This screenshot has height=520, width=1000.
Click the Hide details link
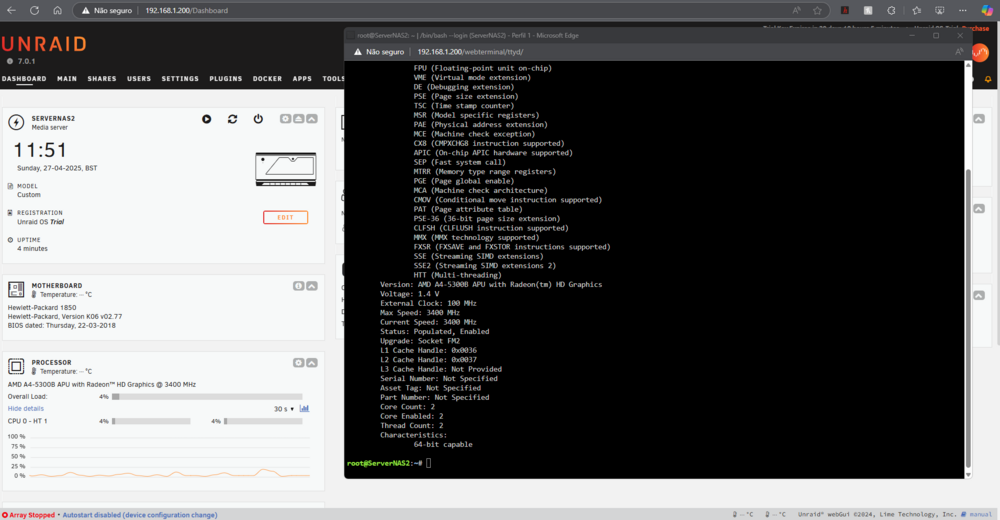26,408
